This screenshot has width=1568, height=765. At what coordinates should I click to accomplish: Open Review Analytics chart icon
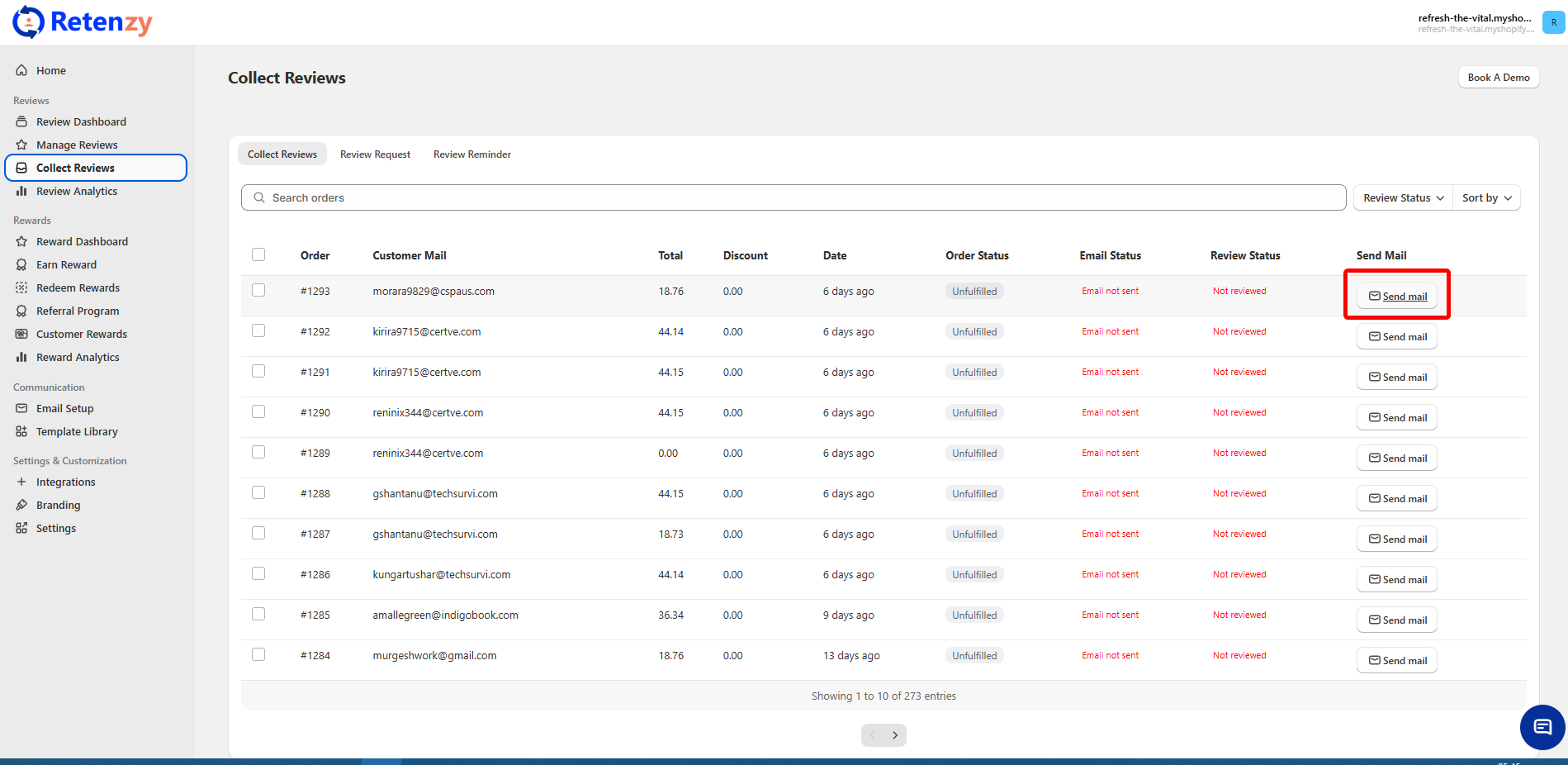point(21,191)
